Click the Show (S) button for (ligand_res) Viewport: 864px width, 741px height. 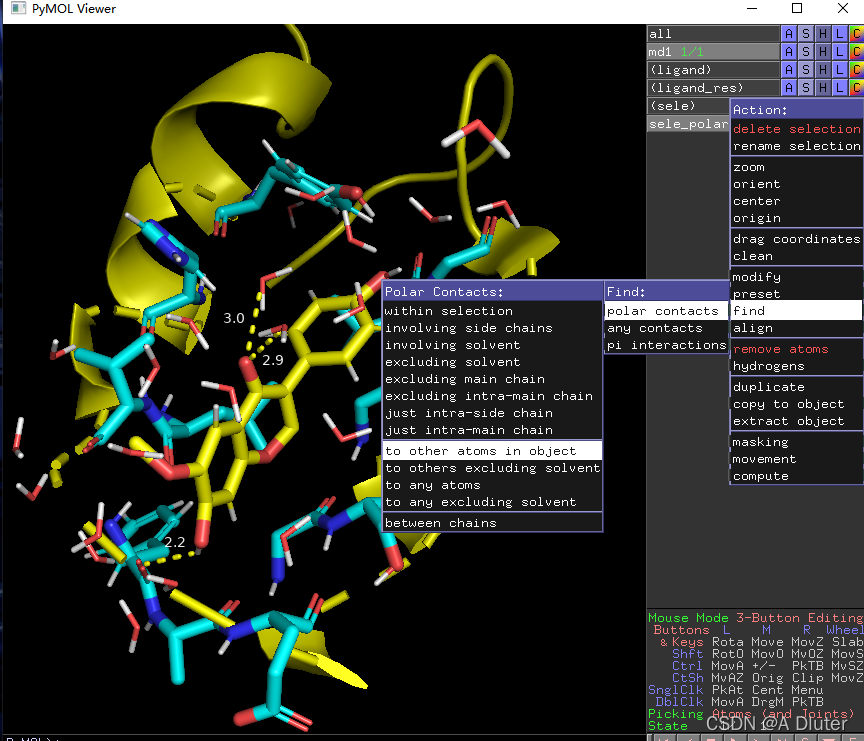pos(806,88)
